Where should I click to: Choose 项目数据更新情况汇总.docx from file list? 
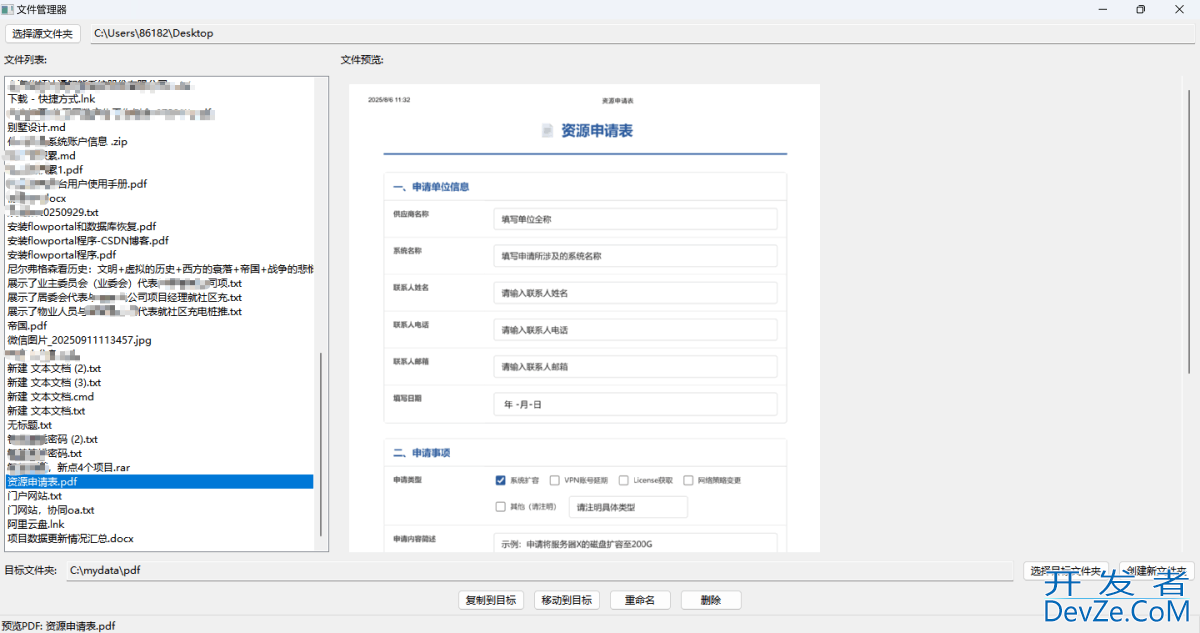click(70, 538)
